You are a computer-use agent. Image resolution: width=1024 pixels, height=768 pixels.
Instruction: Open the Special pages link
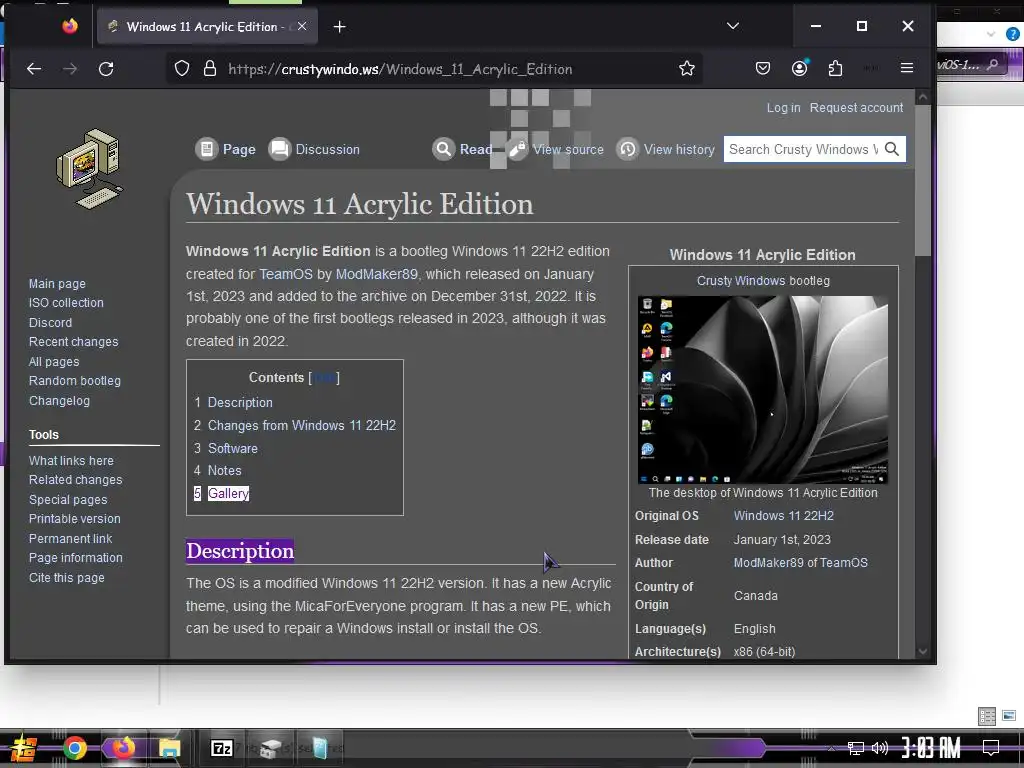[68, 500]
